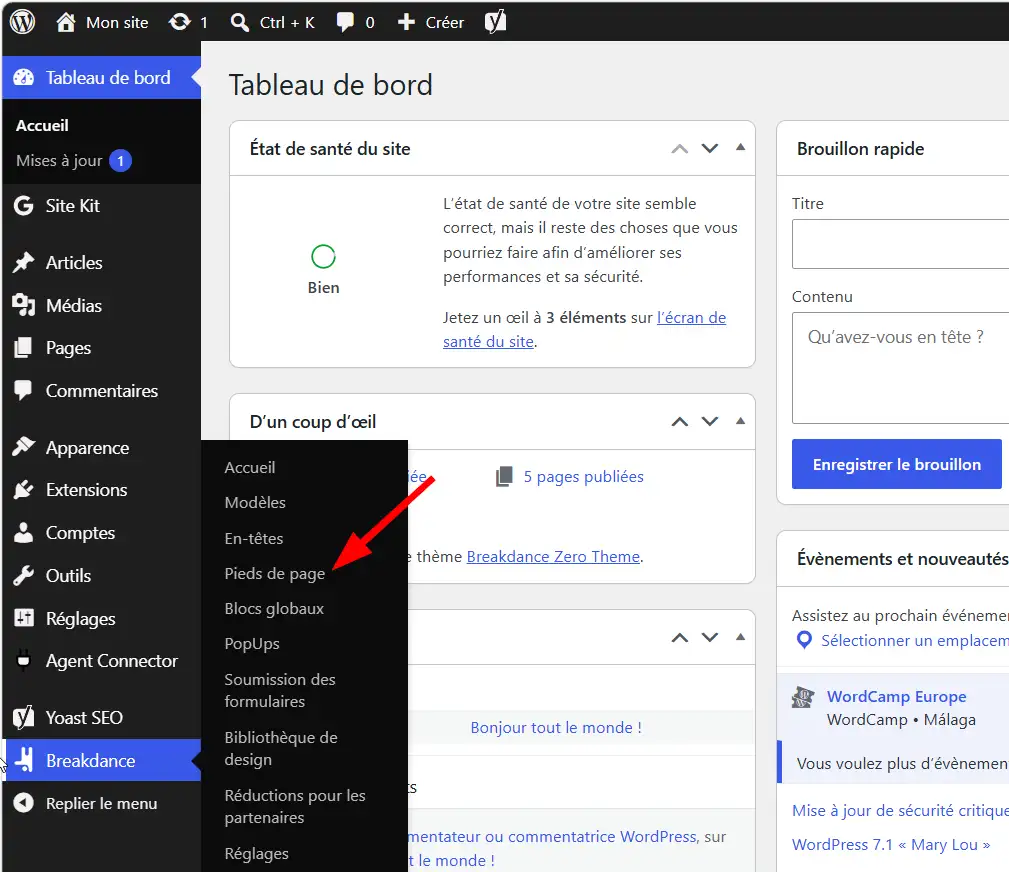Screen dimensions: 1009x872
Task: Open the comments bubble in admin bar
Action: click(345, 23)
